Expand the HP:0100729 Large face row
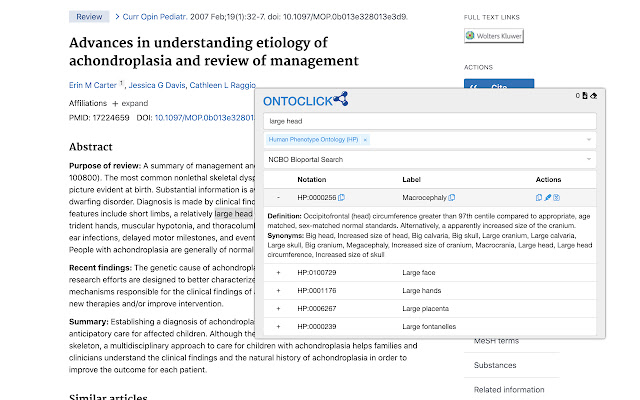 pos(278,273)
